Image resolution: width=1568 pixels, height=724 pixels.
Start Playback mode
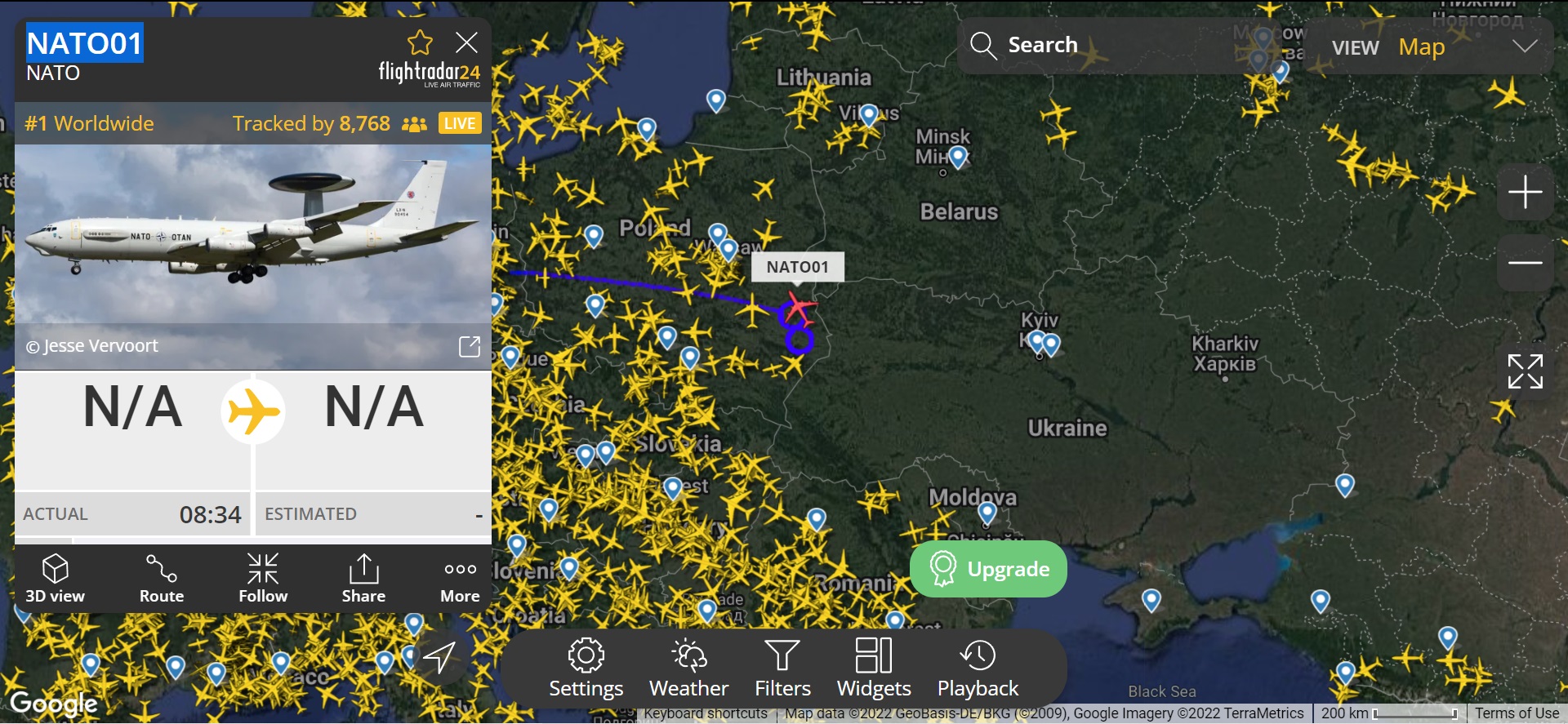[x=978, y=668]
